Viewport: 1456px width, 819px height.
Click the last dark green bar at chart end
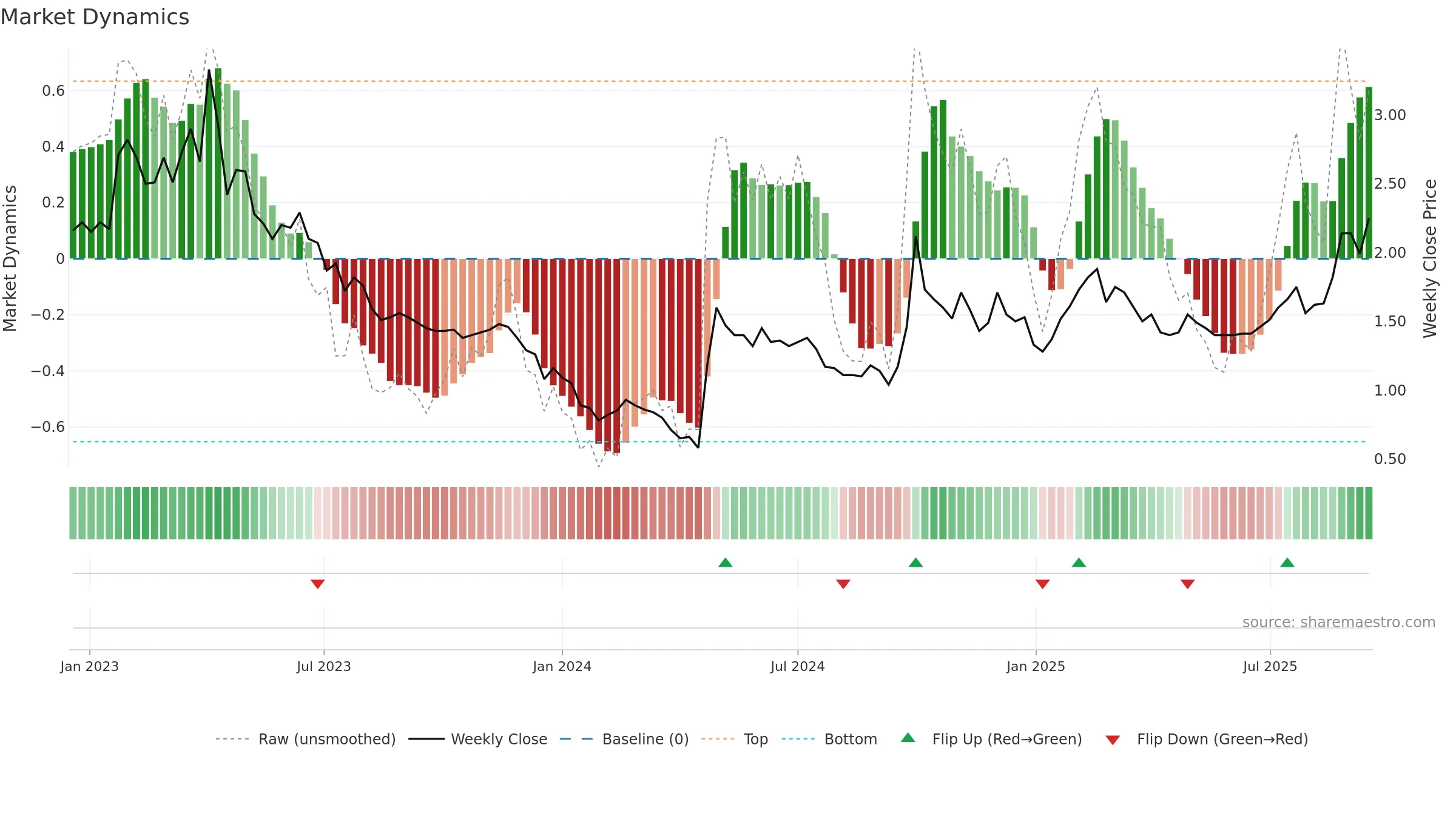[1369, 173]
